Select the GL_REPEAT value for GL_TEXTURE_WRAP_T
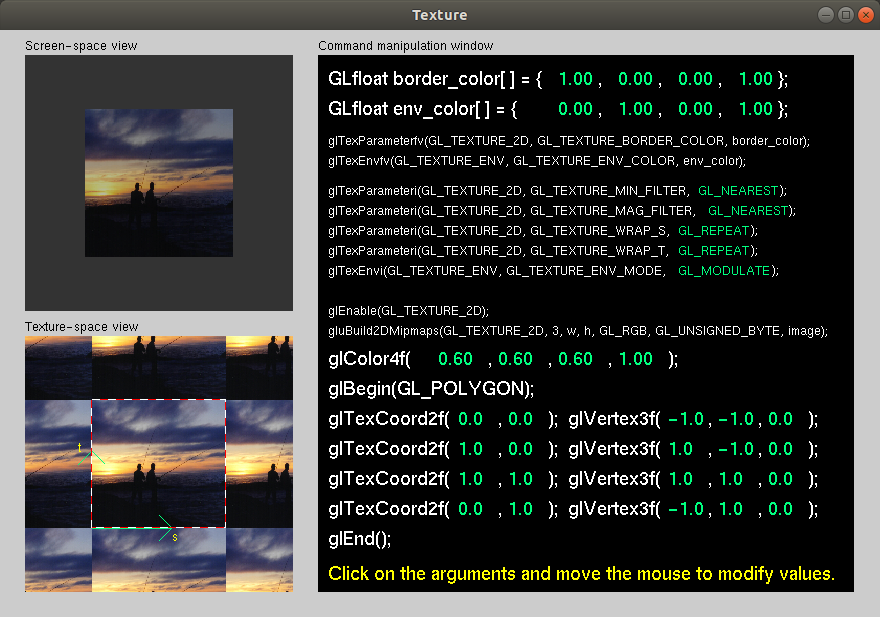The image size is (880, 617). point(714,251)
